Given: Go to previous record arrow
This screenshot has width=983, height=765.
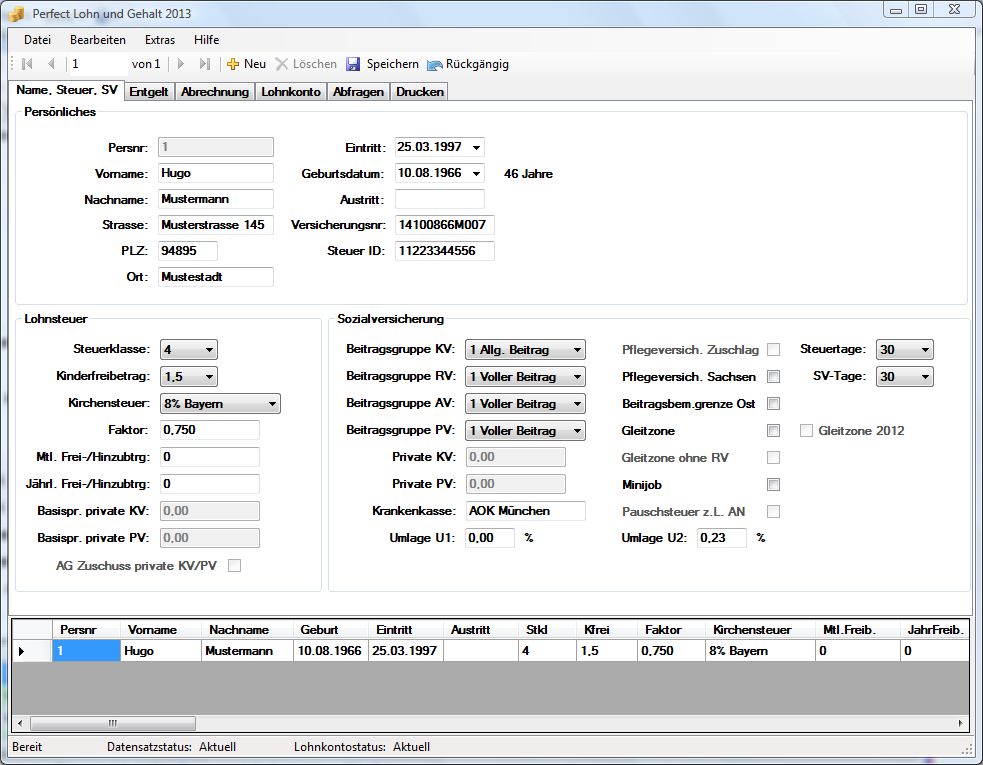Looking at the screenshot, I should [x=51, y=64].
